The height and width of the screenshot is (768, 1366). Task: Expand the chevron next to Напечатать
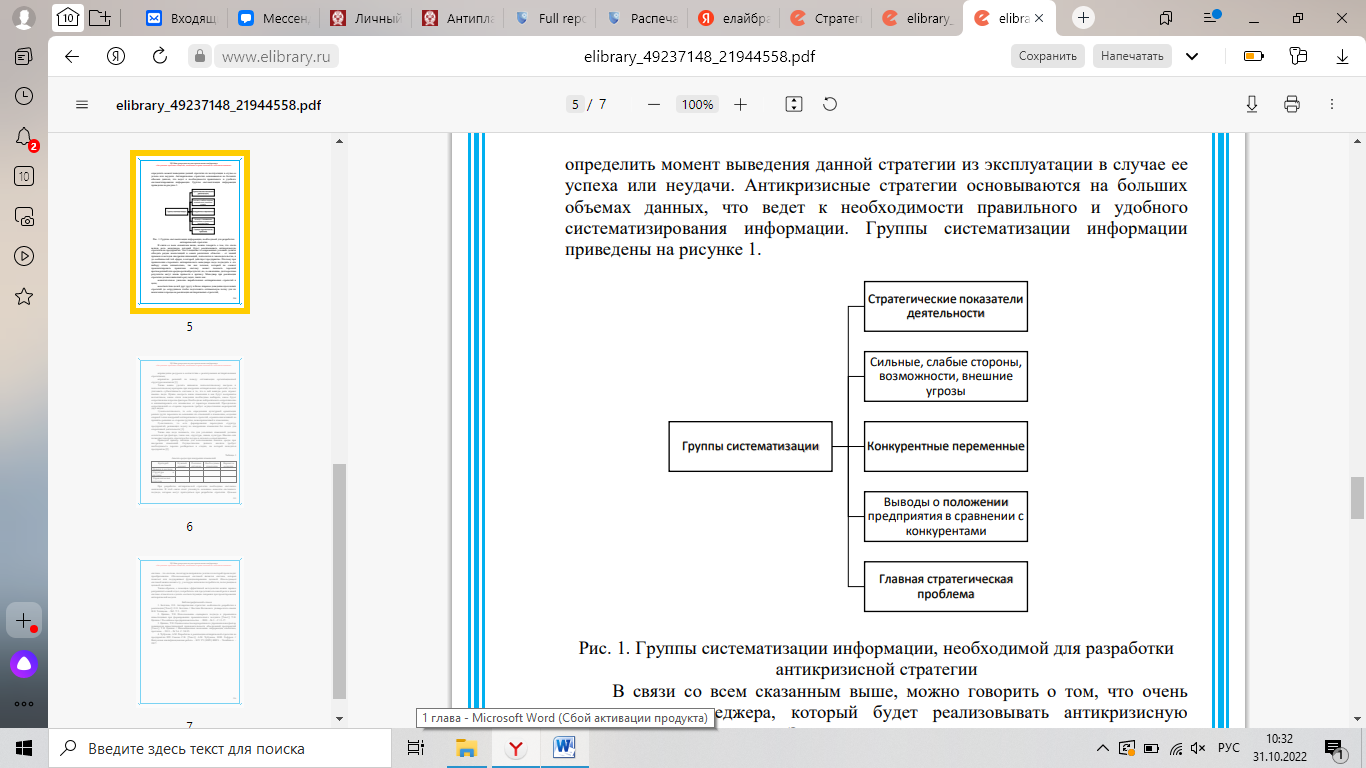click(1193, 56)
